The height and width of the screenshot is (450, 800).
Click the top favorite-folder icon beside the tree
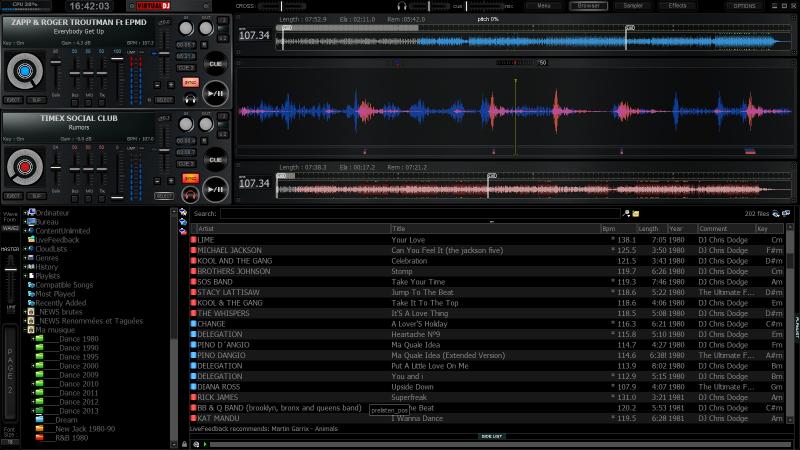point(183,212)
